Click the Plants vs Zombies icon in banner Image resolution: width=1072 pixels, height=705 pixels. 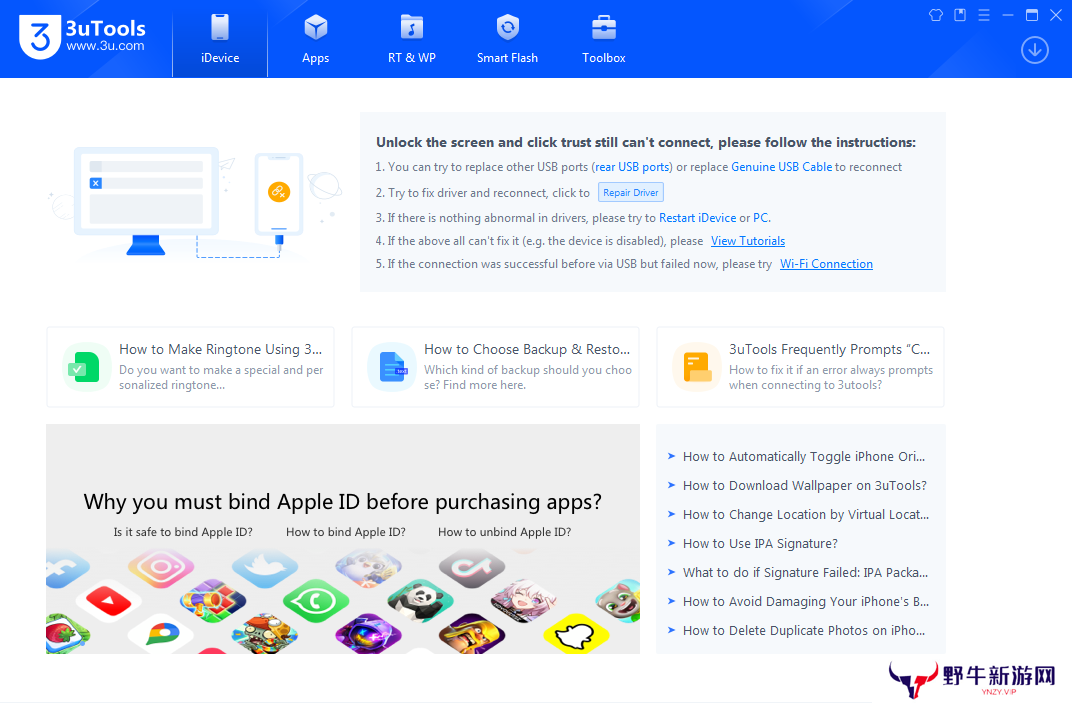click(x=264, y=634)
